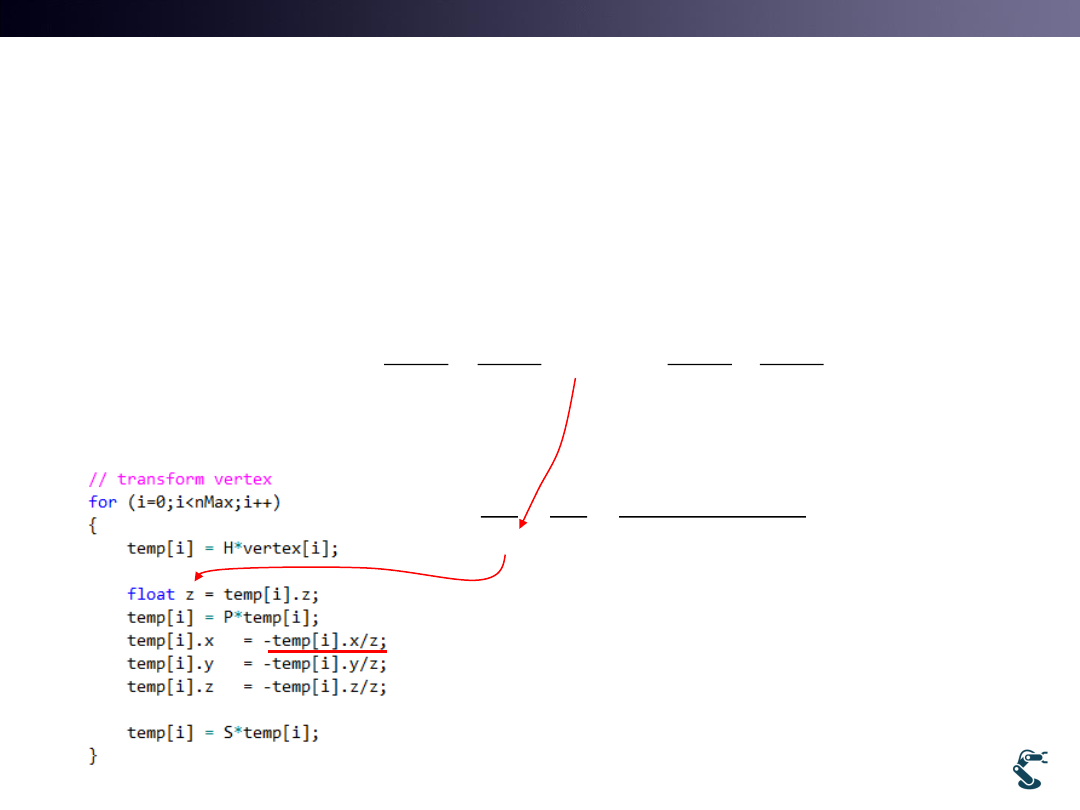Click the red arrowhead pointing at float z
The height and width of the screenshot is (810, 1080).
pos(200,576)
